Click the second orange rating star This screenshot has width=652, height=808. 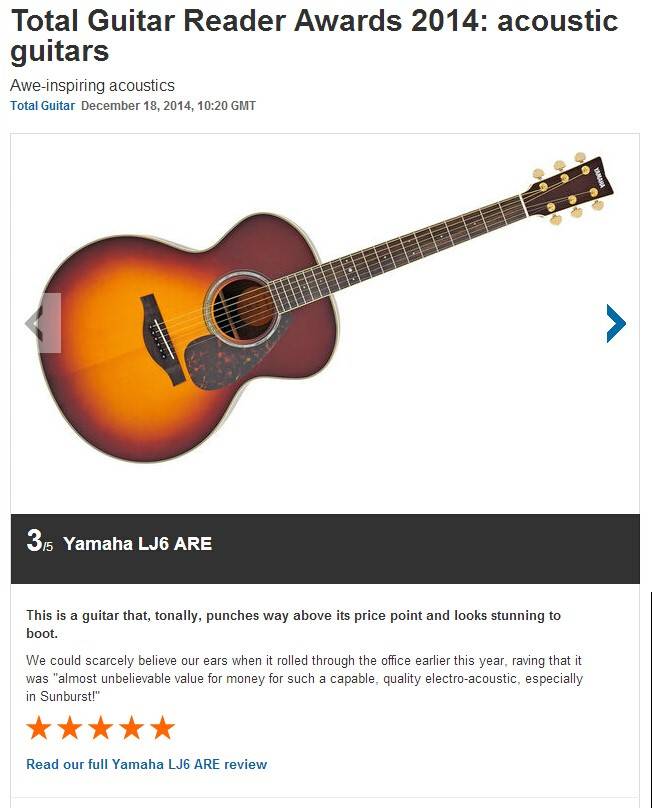[70, 727]
